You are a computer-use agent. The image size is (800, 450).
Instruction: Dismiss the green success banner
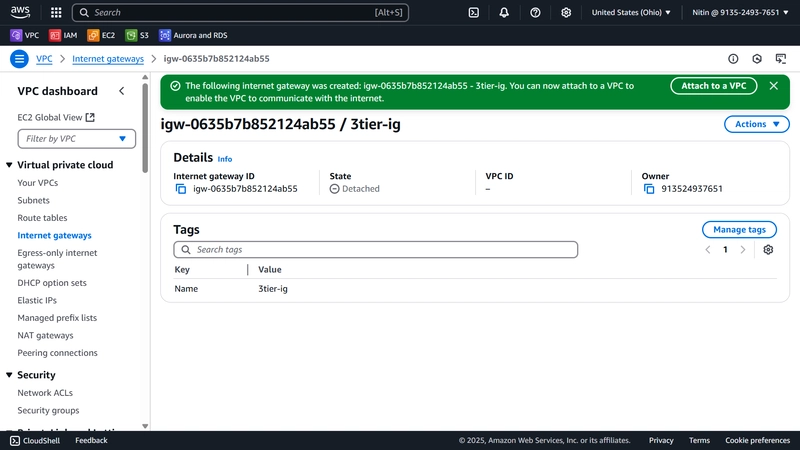point(773,86)
